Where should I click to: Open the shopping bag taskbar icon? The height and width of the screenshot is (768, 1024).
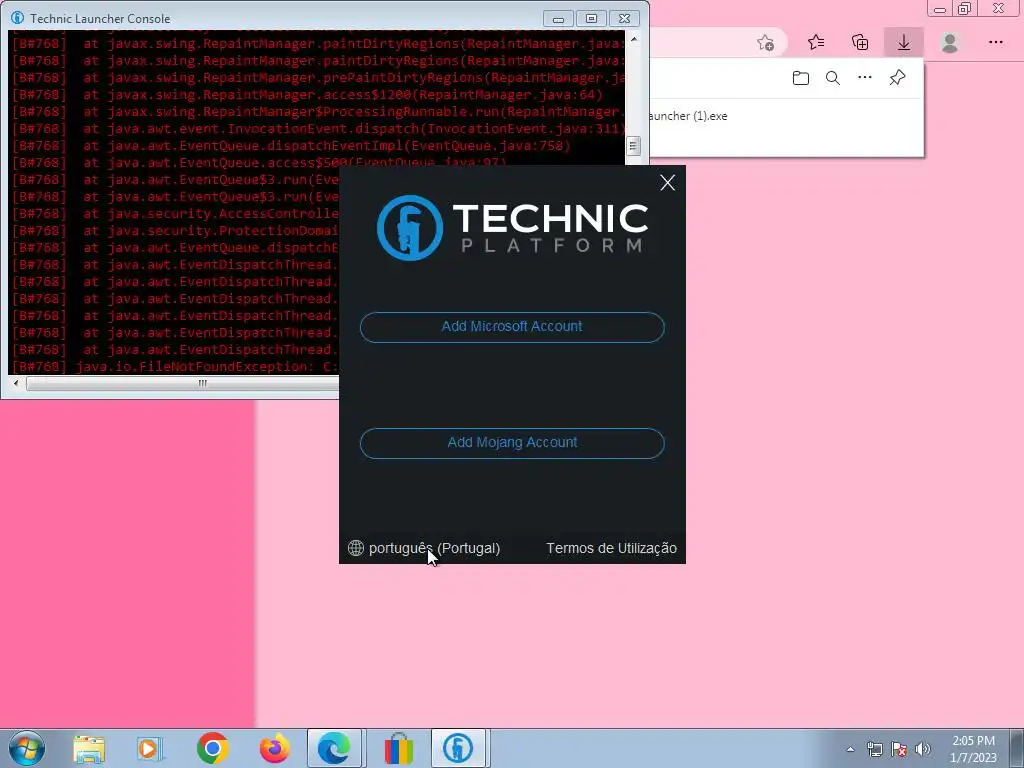click(x=398, y=748)
